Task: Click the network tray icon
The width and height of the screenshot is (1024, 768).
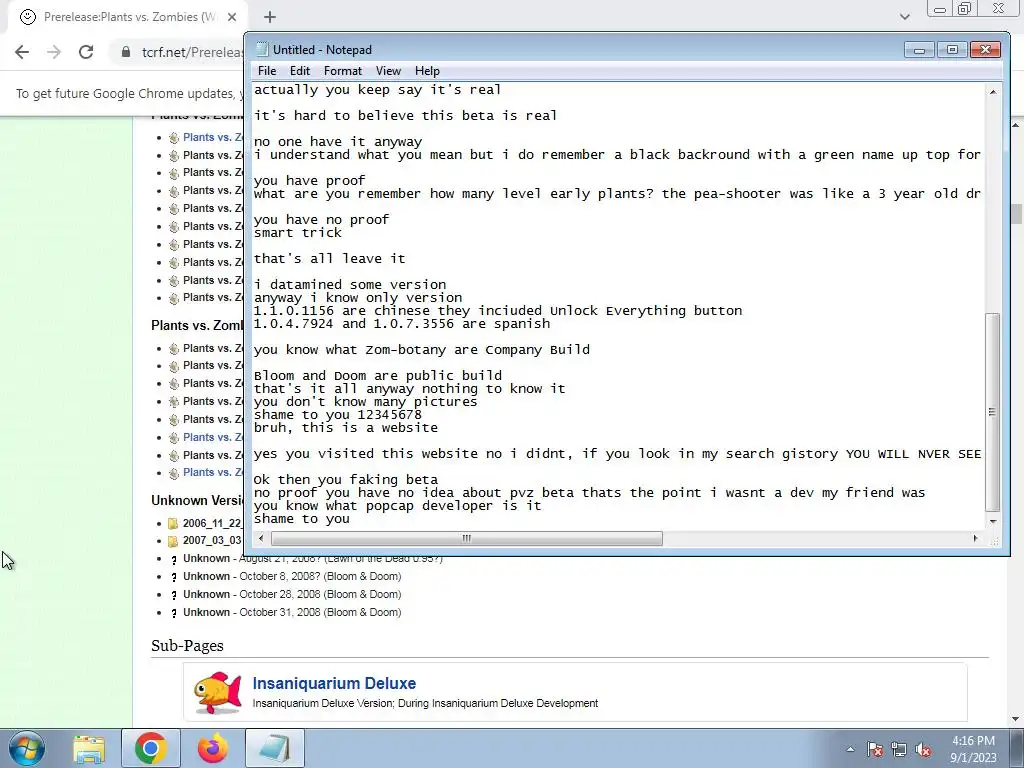Action: (x=899, y=749)
